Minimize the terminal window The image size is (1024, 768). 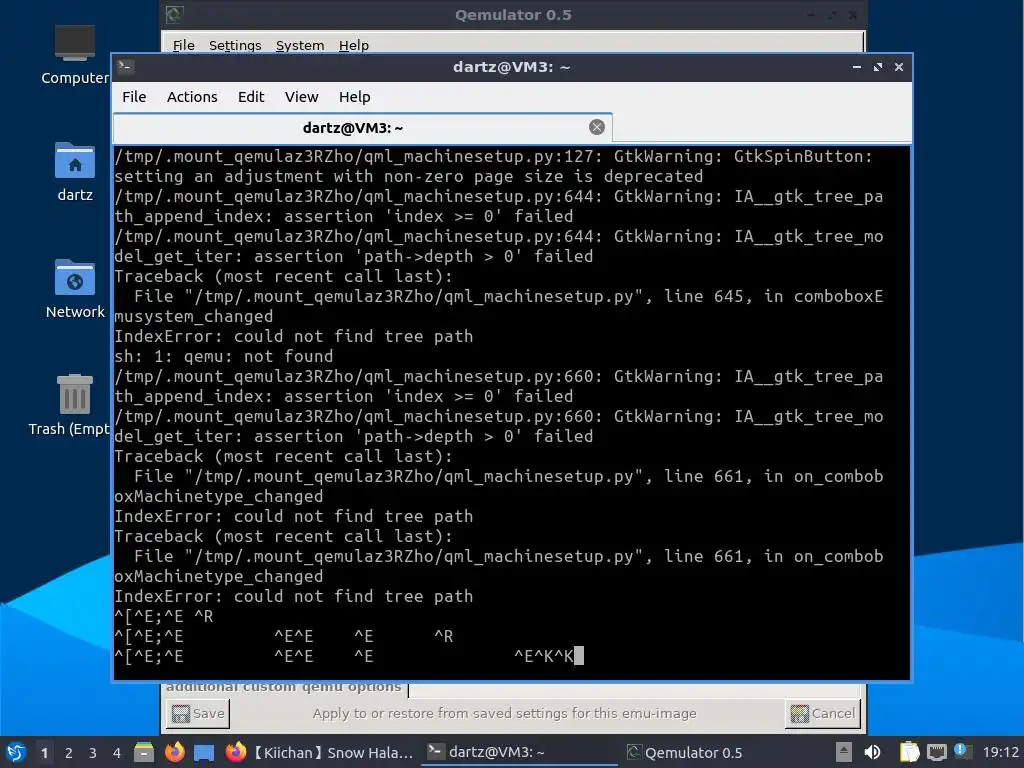click(x=857, y=67)
